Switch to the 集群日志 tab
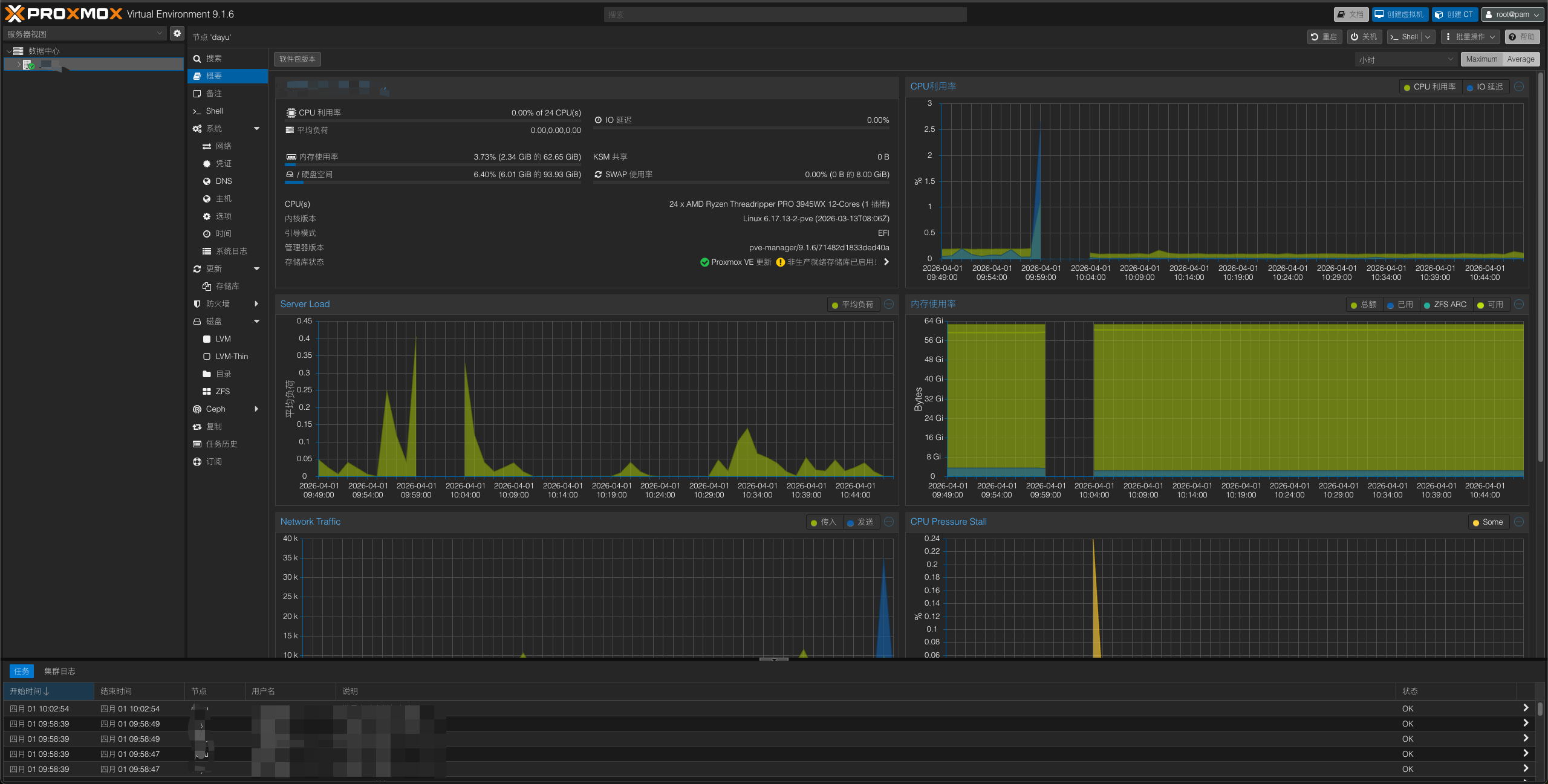This screenshot has height=784, width=1548. [x=59, y=672]
